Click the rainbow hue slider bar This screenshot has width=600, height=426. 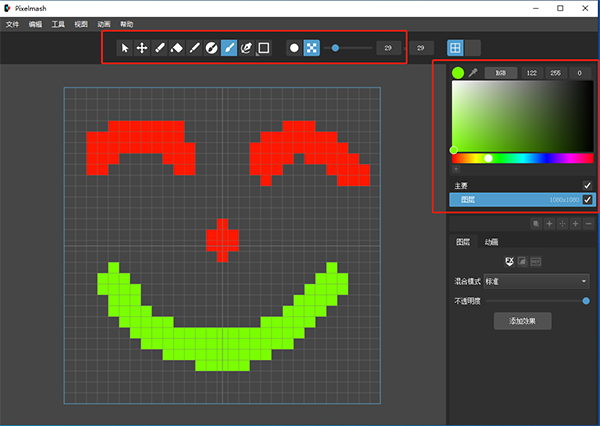[x=522, y=158]
